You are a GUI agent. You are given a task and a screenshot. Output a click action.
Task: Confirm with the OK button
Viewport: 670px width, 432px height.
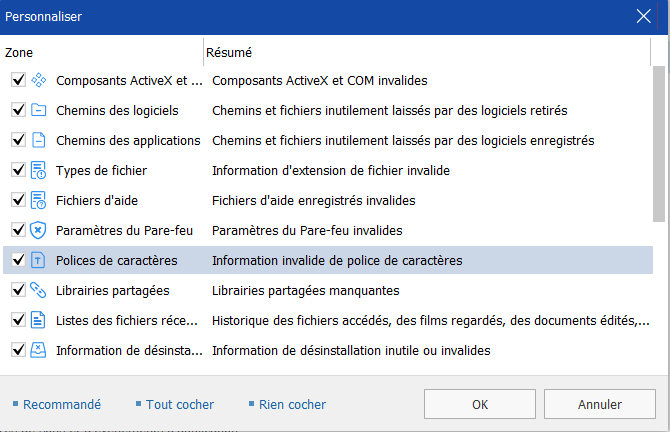[480, 404]
